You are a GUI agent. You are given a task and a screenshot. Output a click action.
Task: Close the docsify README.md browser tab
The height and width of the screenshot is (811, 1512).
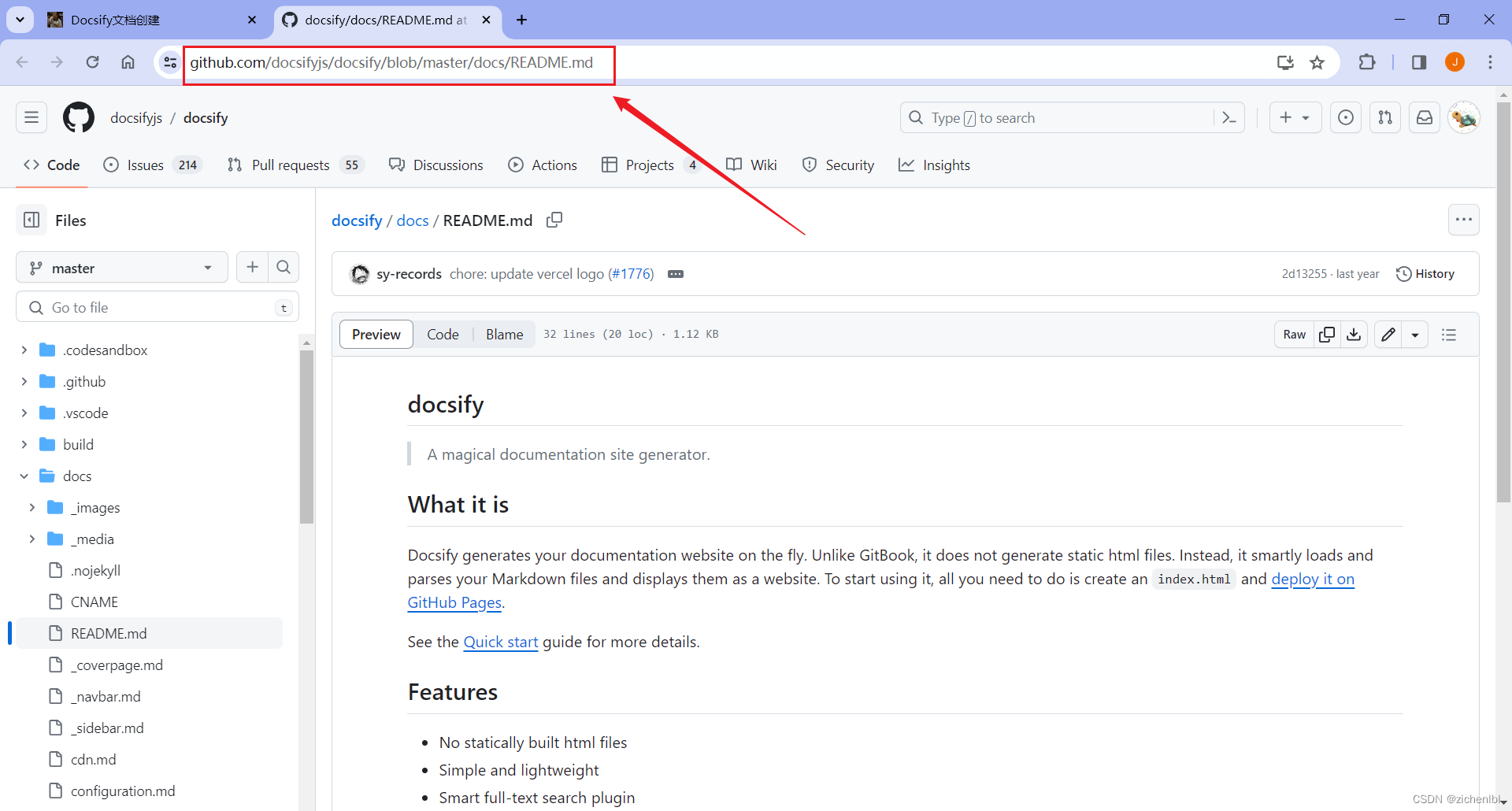pos(487,20)
